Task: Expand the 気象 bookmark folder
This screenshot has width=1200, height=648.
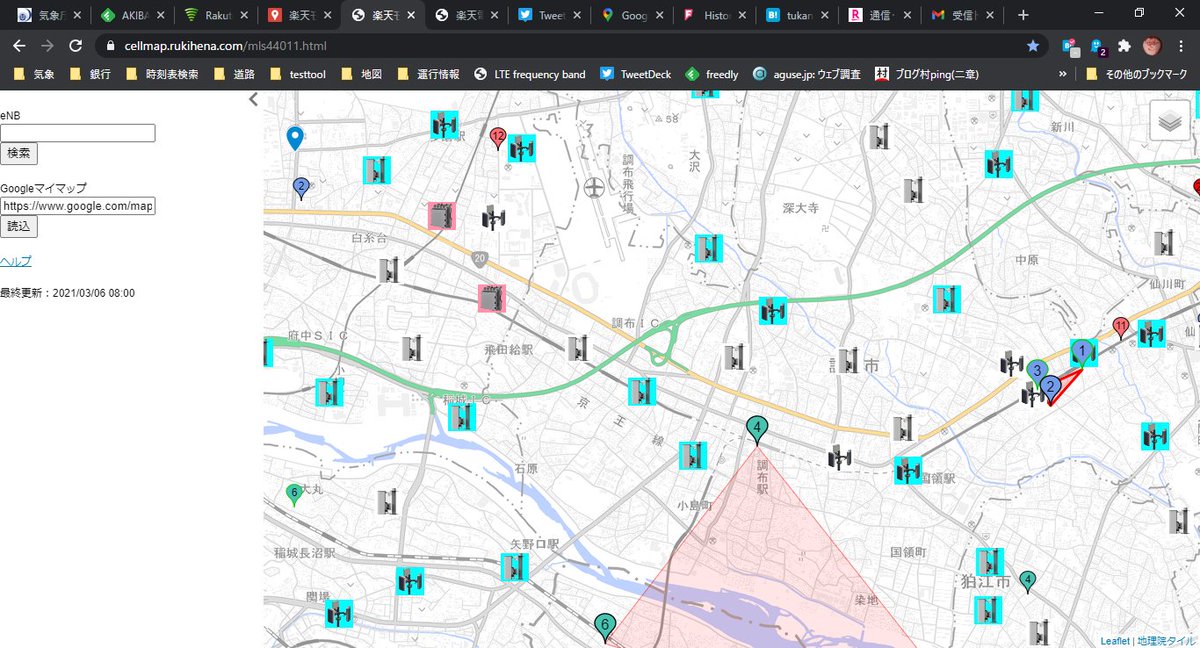Action: pyautogui.click(x=34, y=74)
